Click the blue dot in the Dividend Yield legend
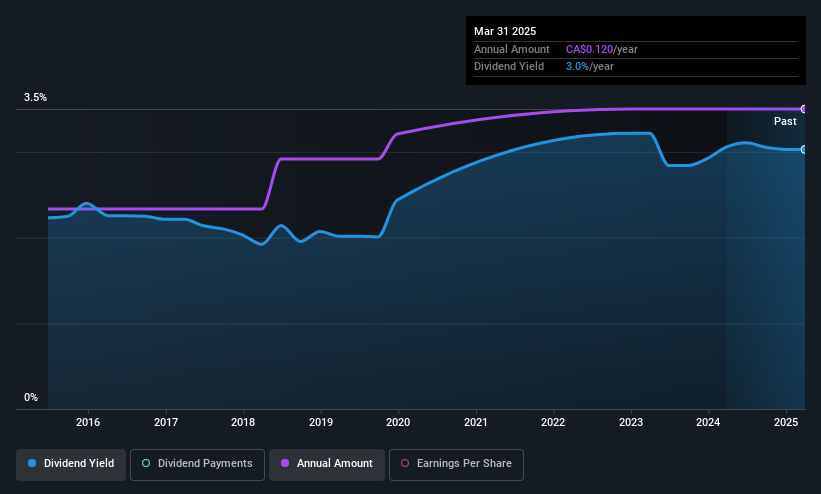 click(33, 464)
